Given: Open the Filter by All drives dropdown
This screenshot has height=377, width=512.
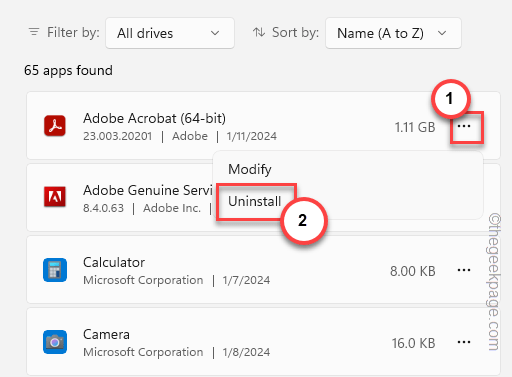Looking at the screenshot, I should [x=170, y=33].
